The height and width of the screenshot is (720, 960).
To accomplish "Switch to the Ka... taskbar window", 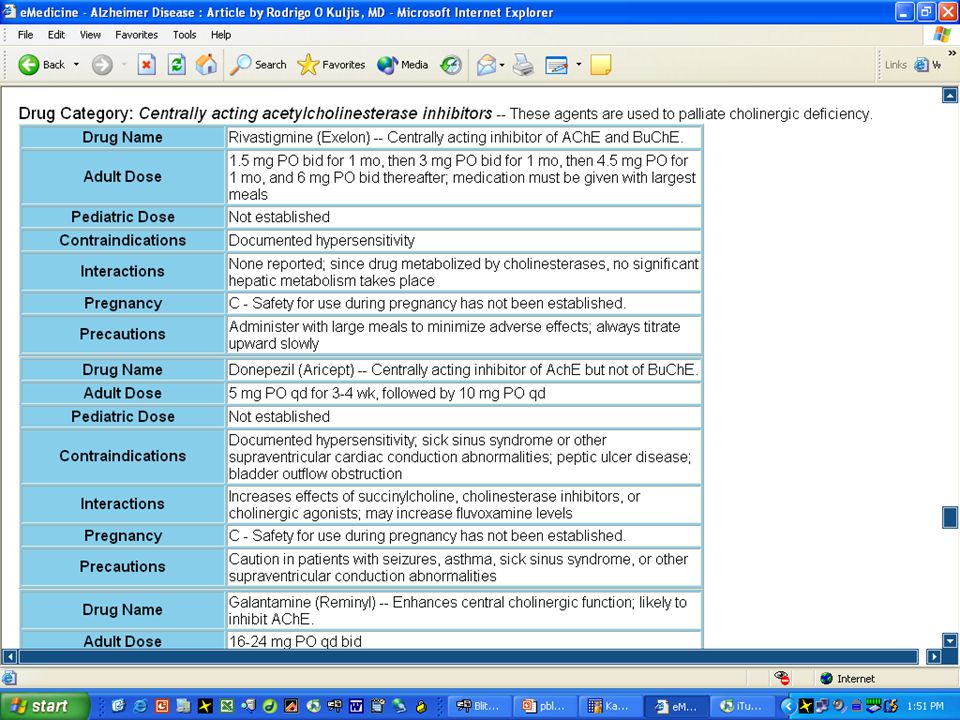I will click(x=610, y=706).
